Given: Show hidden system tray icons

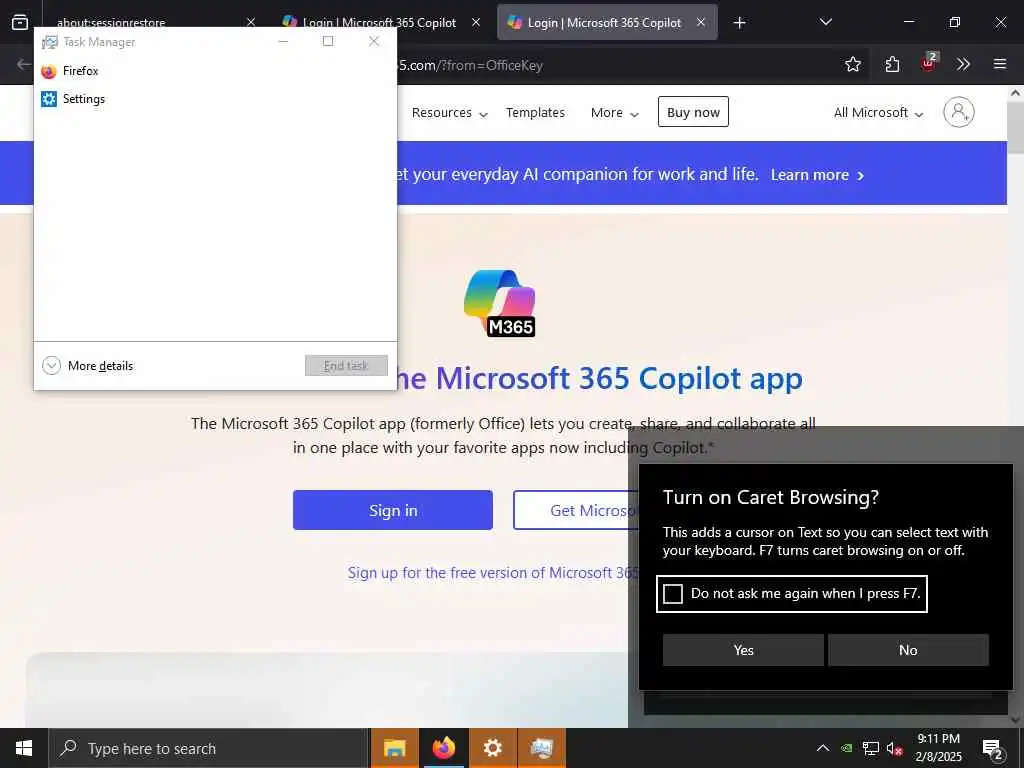Looking at the screenshot, I should pyautogui.click(x=823, y=748).
